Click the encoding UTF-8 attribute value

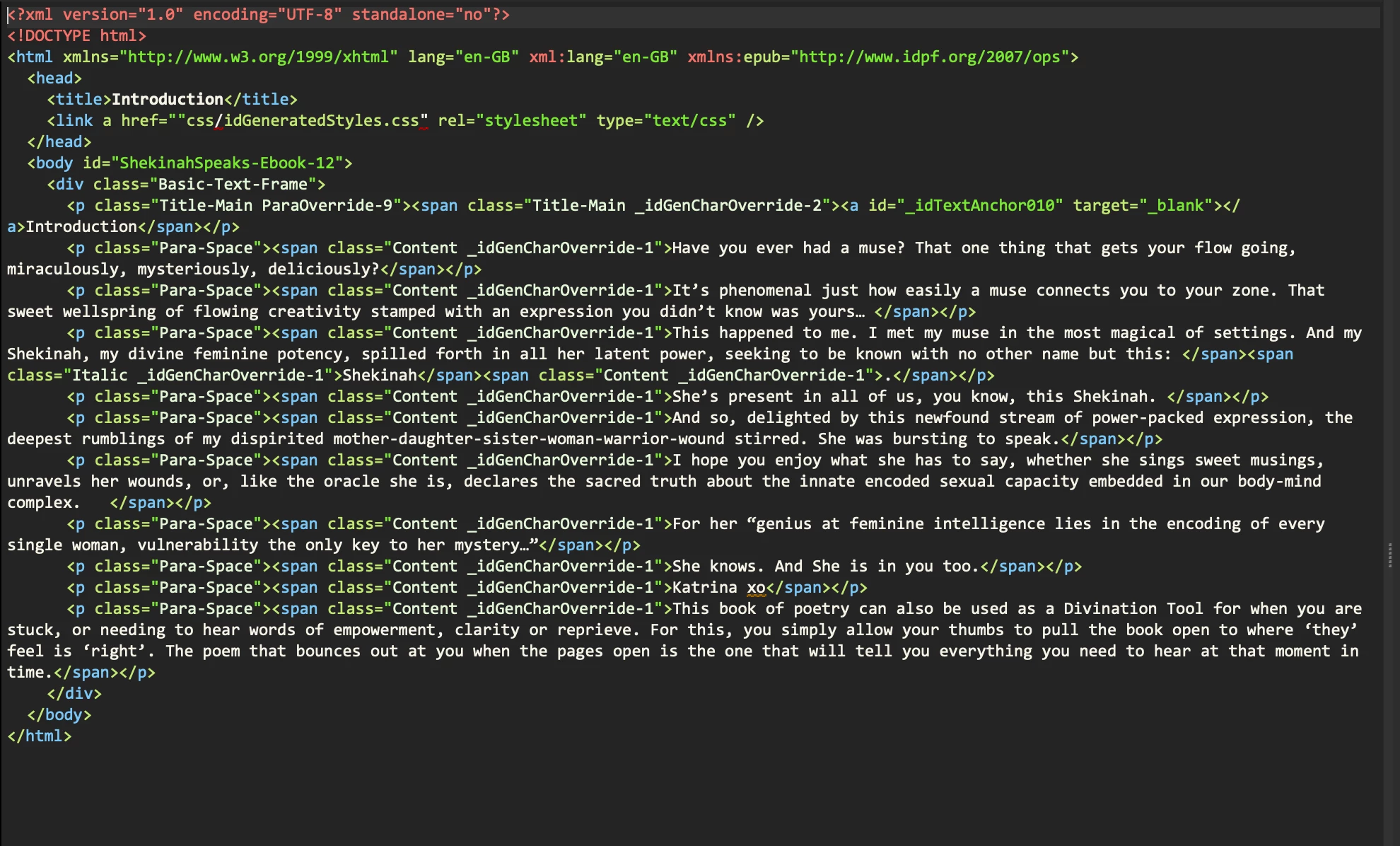(309, 14)
